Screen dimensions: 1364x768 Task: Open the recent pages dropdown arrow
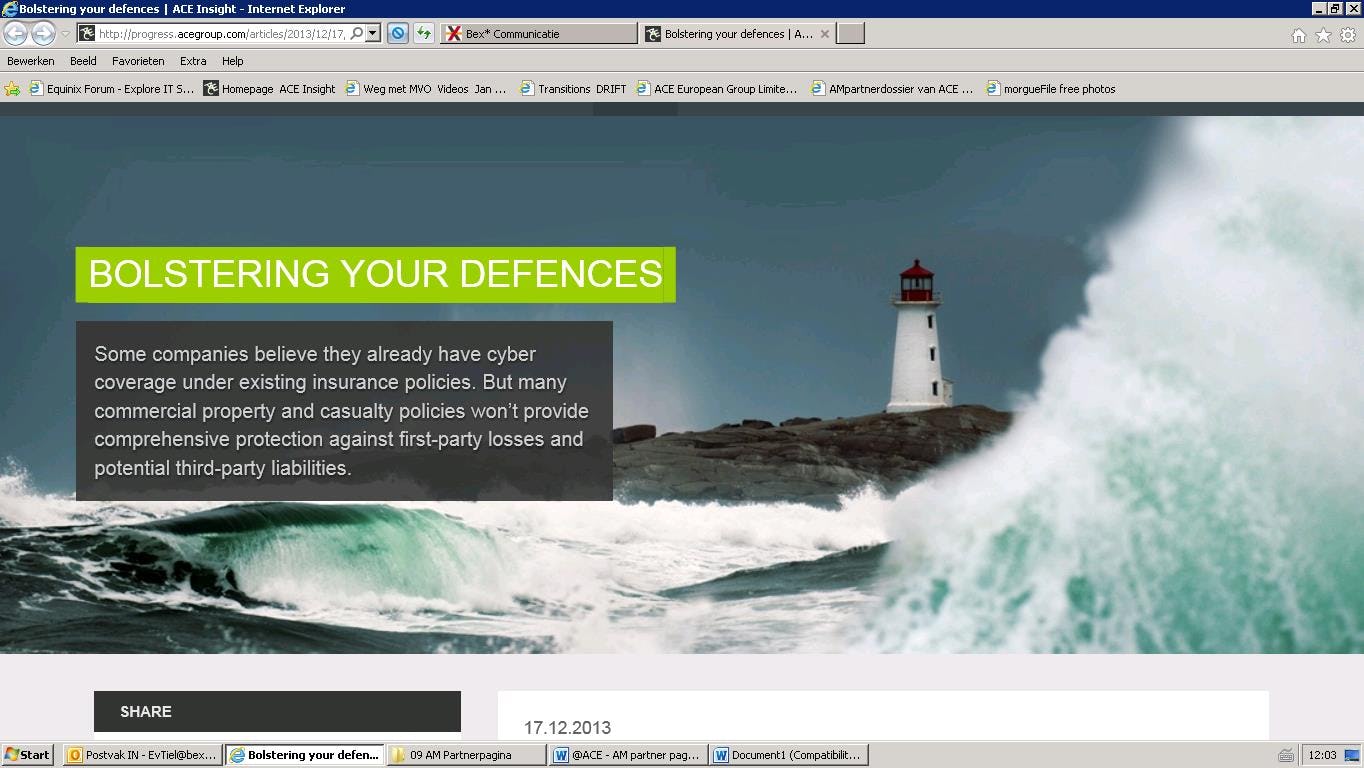pyautogui.click(x=65, y=34)
